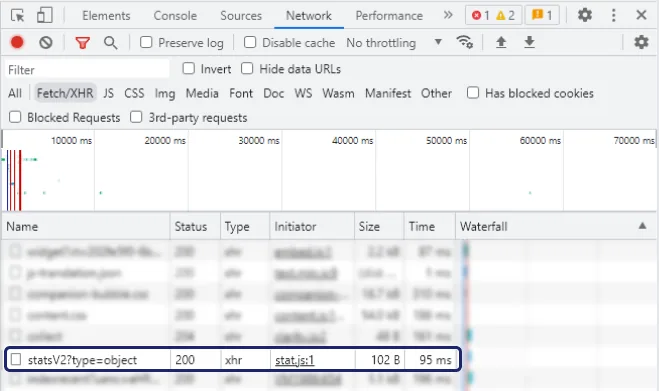Filter requests by CSS type

134,93
